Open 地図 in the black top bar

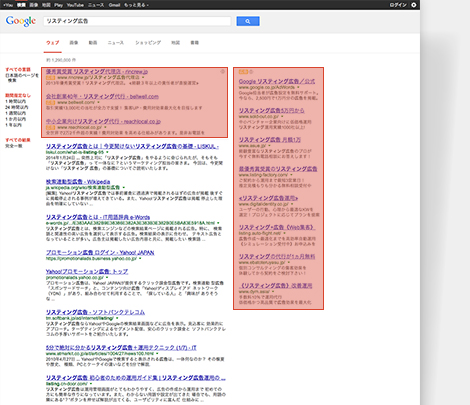tap(46, 5)
